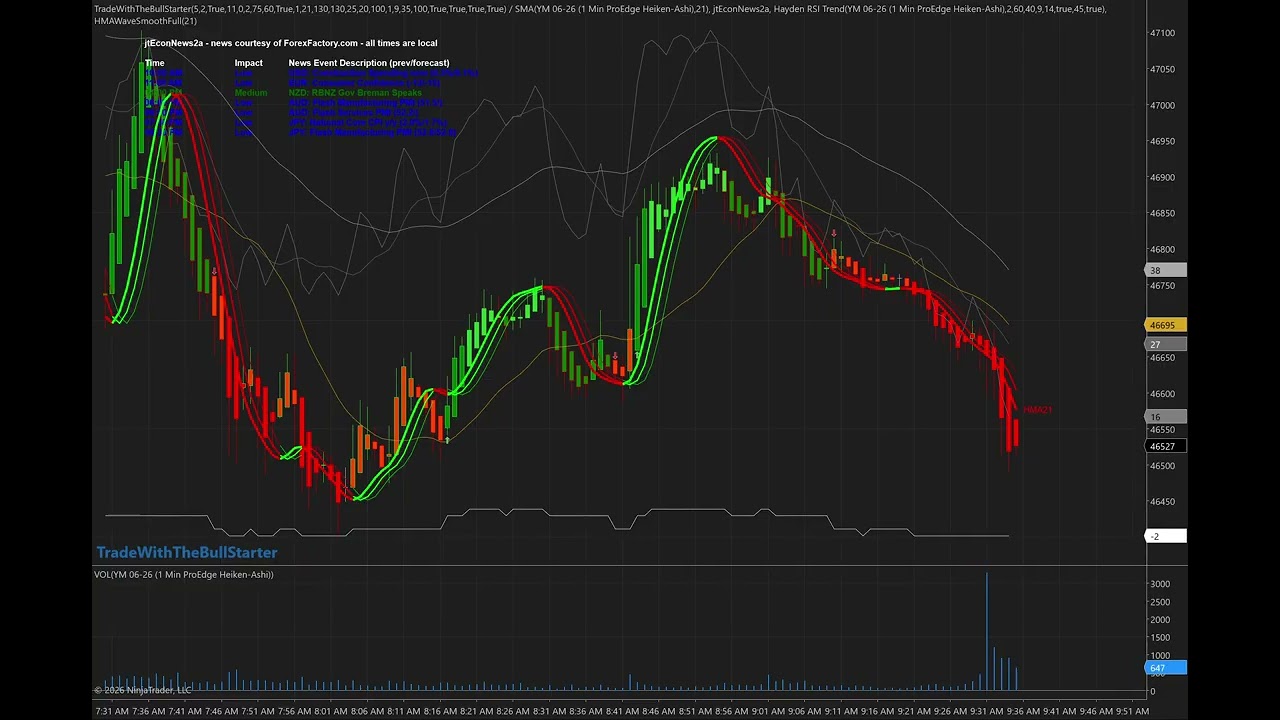Viewport: 1280px width, 720px height.
Task: Click the black 46527 current price marker
Action: click(x=1165, y=446)
